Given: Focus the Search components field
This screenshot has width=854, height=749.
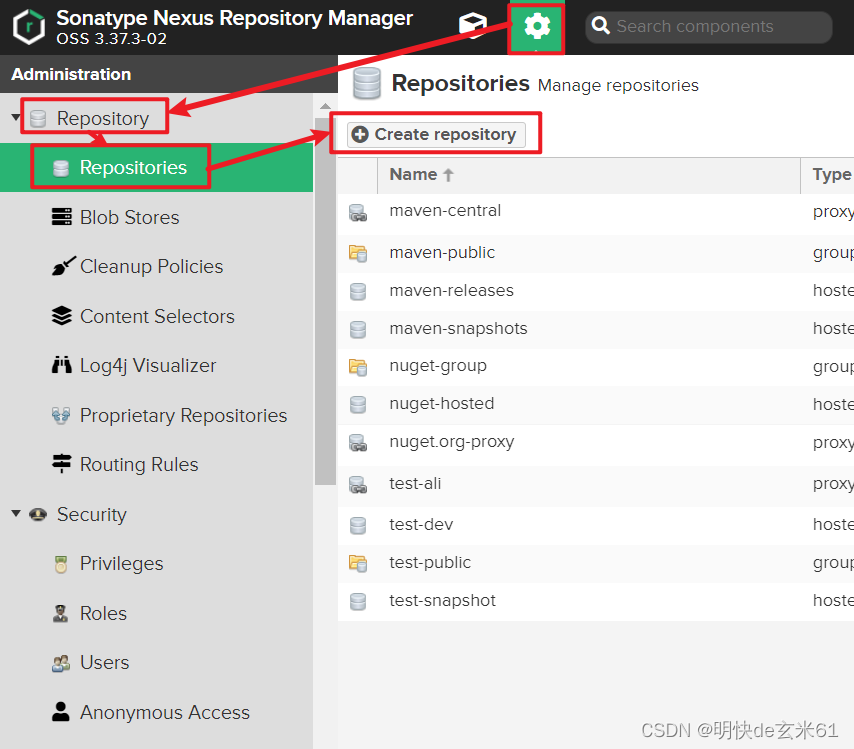Looking at the screenshot, I should click(709, 27).
